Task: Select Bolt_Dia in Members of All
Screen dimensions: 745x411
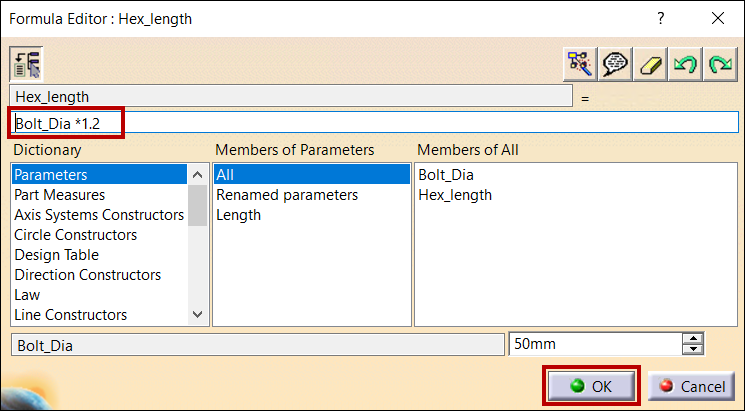Action: 446,175
